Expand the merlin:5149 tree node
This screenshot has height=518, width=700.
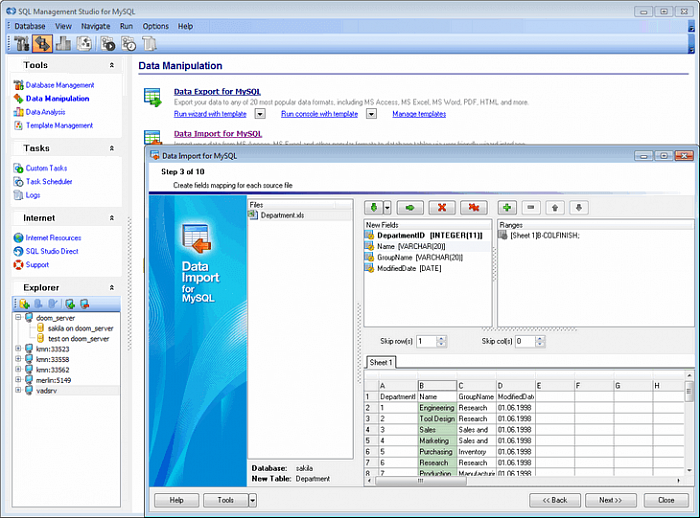18,380
